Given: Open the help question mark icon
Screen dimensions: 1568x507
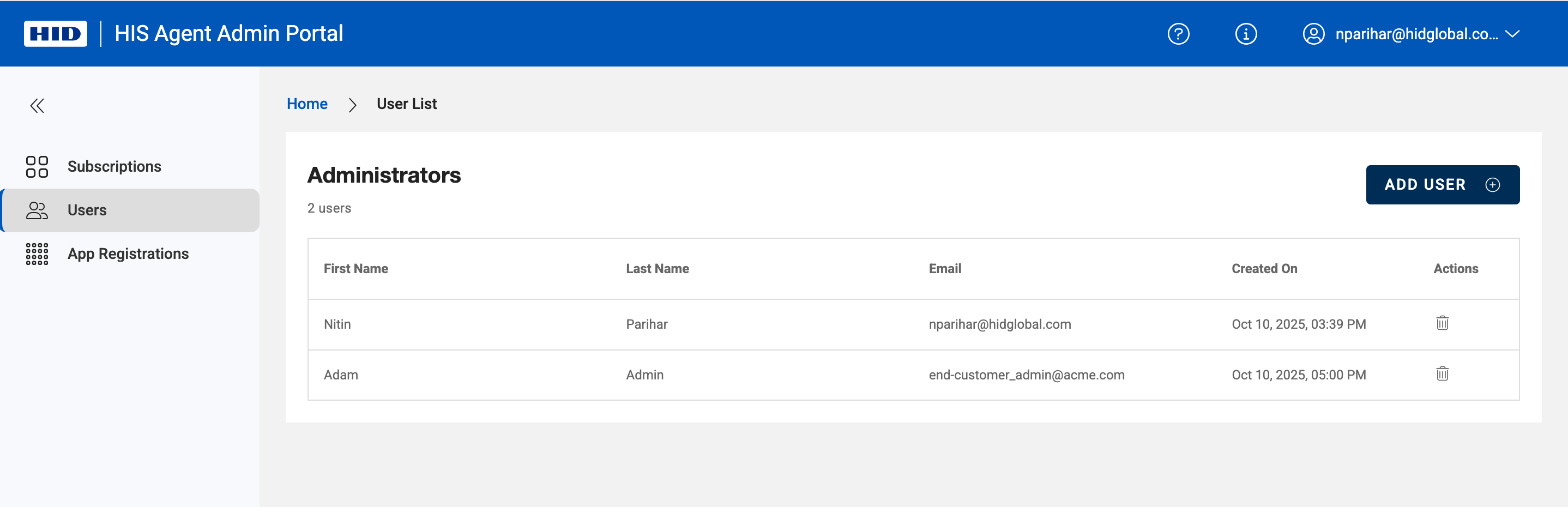Looking at the screenshot, I should 1178,34.
